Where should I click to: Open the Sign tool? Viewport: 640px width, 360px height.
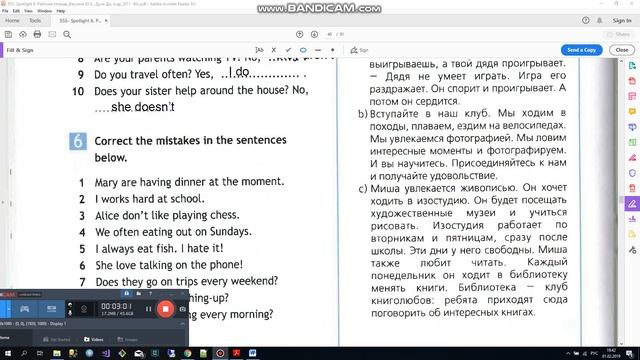coord(359,50)
